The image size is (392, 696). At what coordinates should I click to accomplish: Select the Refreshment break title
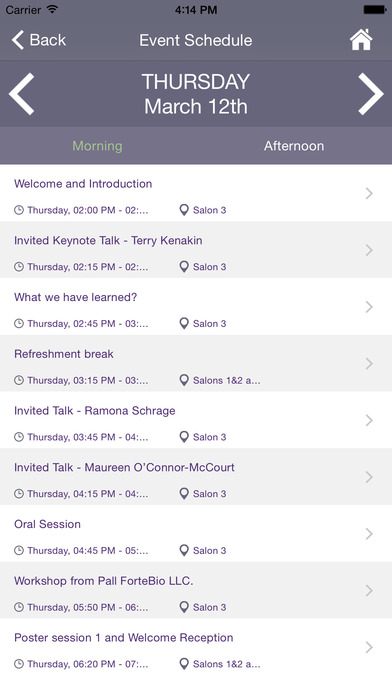tap(64, 354)
